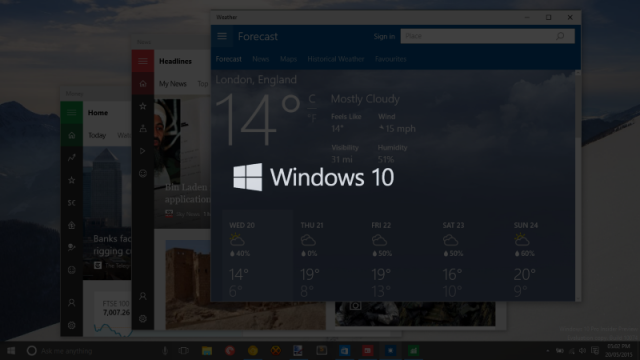Open Currencies icon in Money sidebar
This screenshot has width=640, height=360.
[x=72, y=202]
